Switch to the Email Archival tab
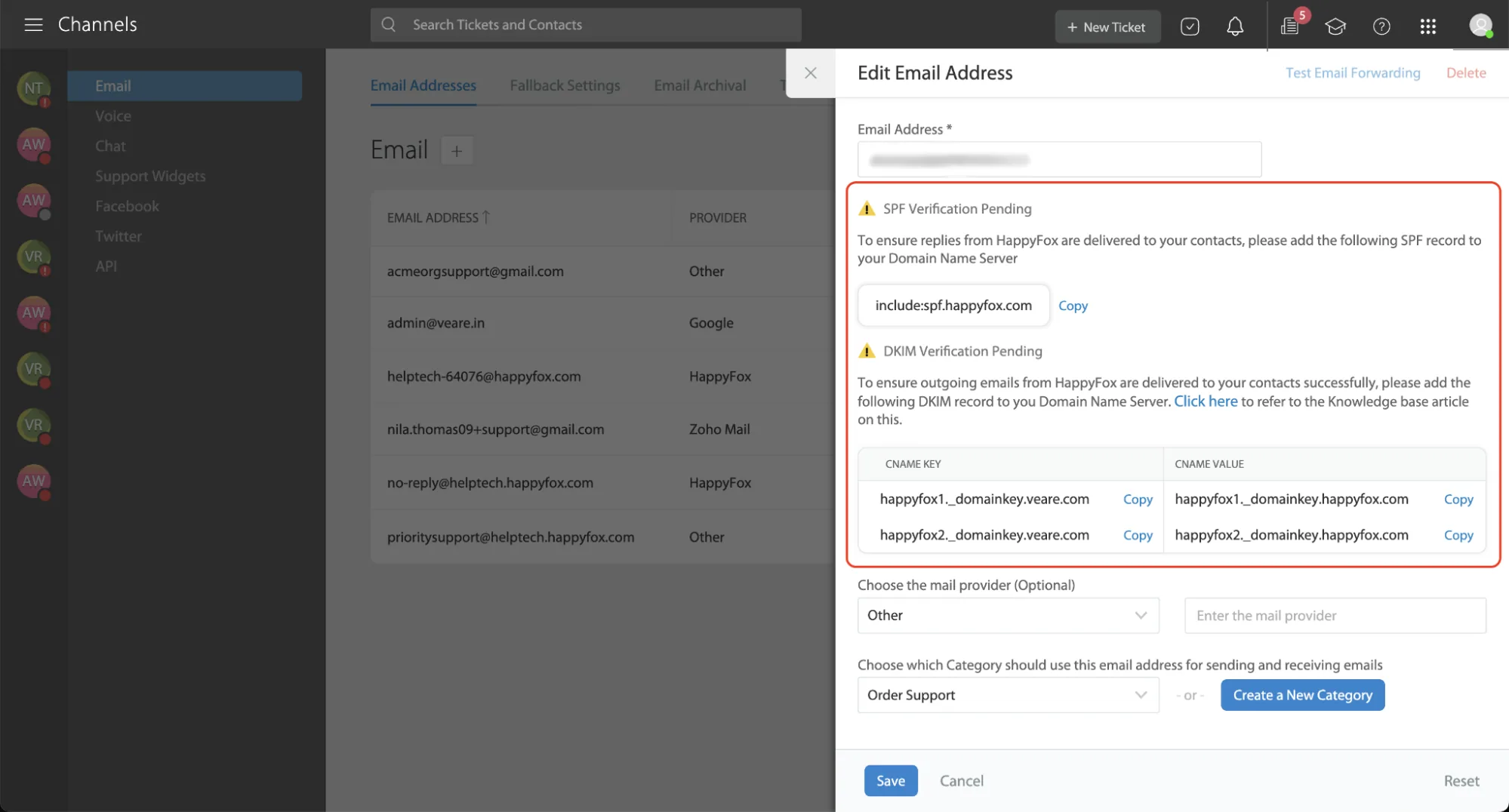The width and height of the screenshot is (1509, 812). [x=700, y=85]
